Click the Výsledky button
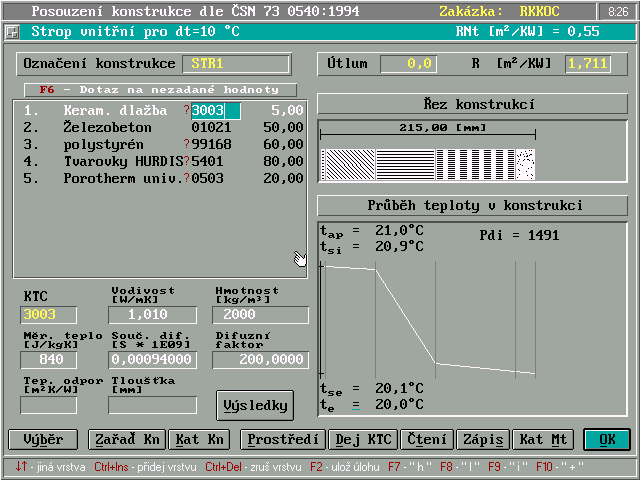 pos(255,405)
